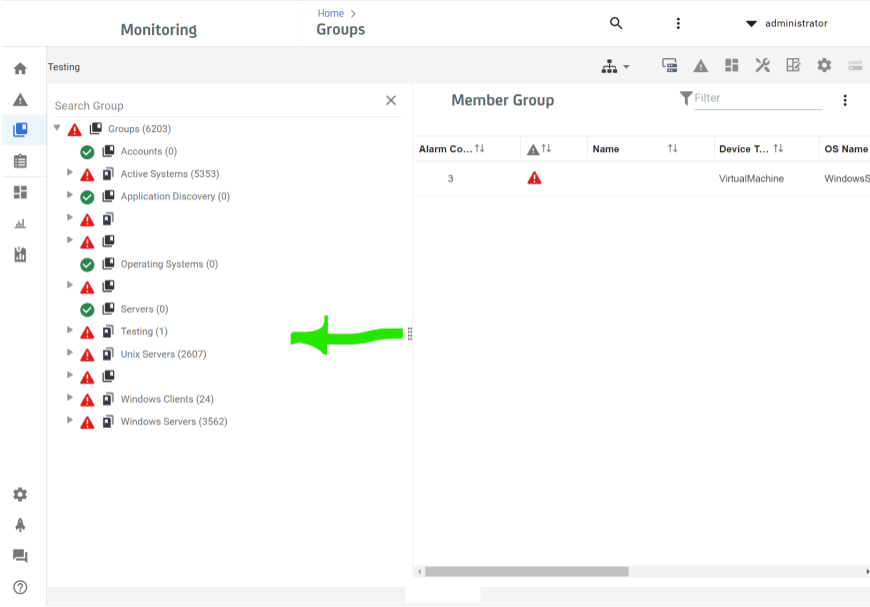Select the Windows Clients (24) group

(167, 399)
